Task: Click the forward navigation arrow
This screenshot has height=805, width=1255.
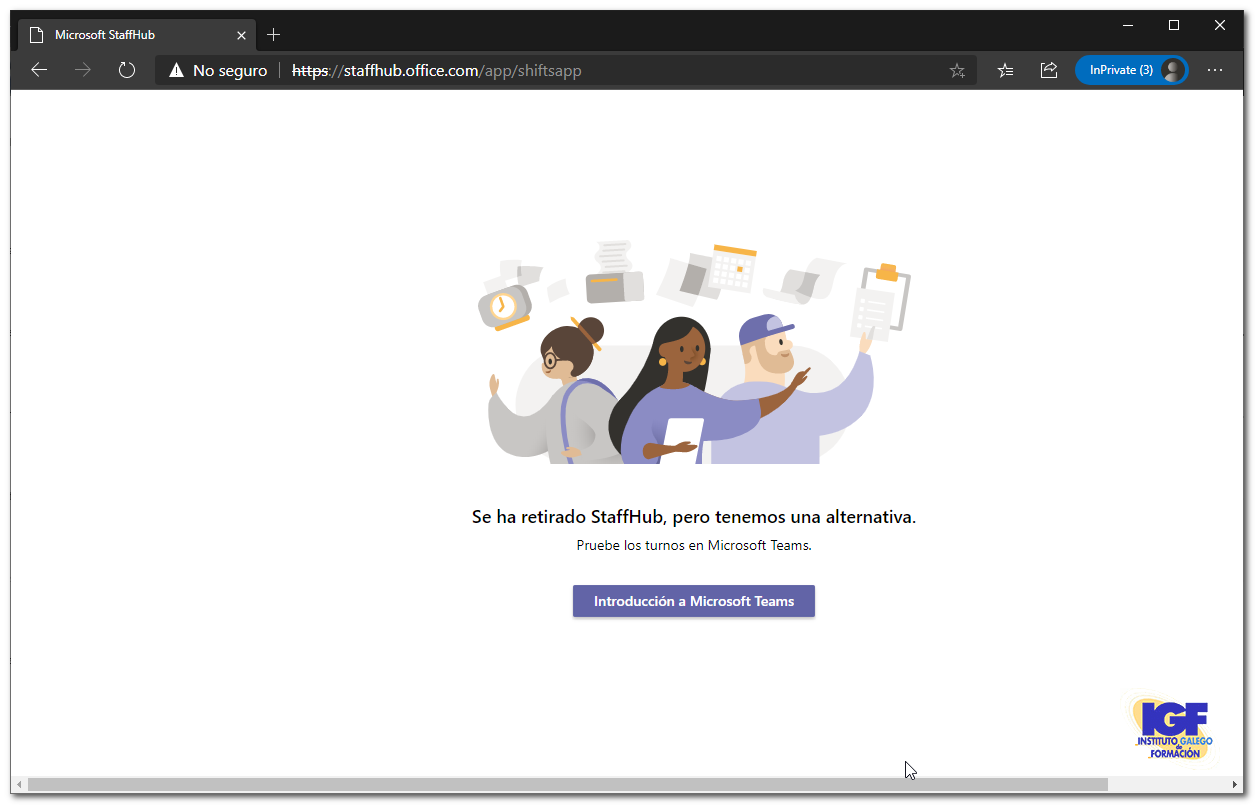Action: tap(83, 70)
